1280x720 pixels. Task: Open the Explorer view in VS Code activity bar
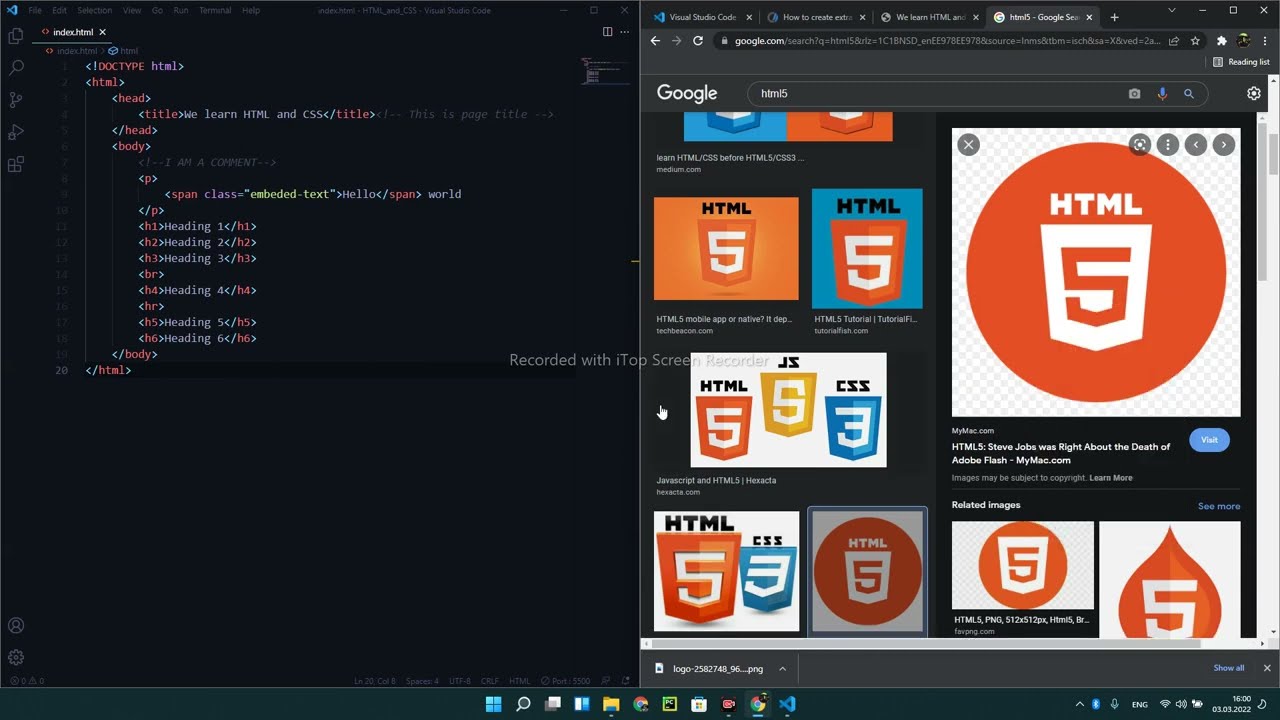coord(16,36)
